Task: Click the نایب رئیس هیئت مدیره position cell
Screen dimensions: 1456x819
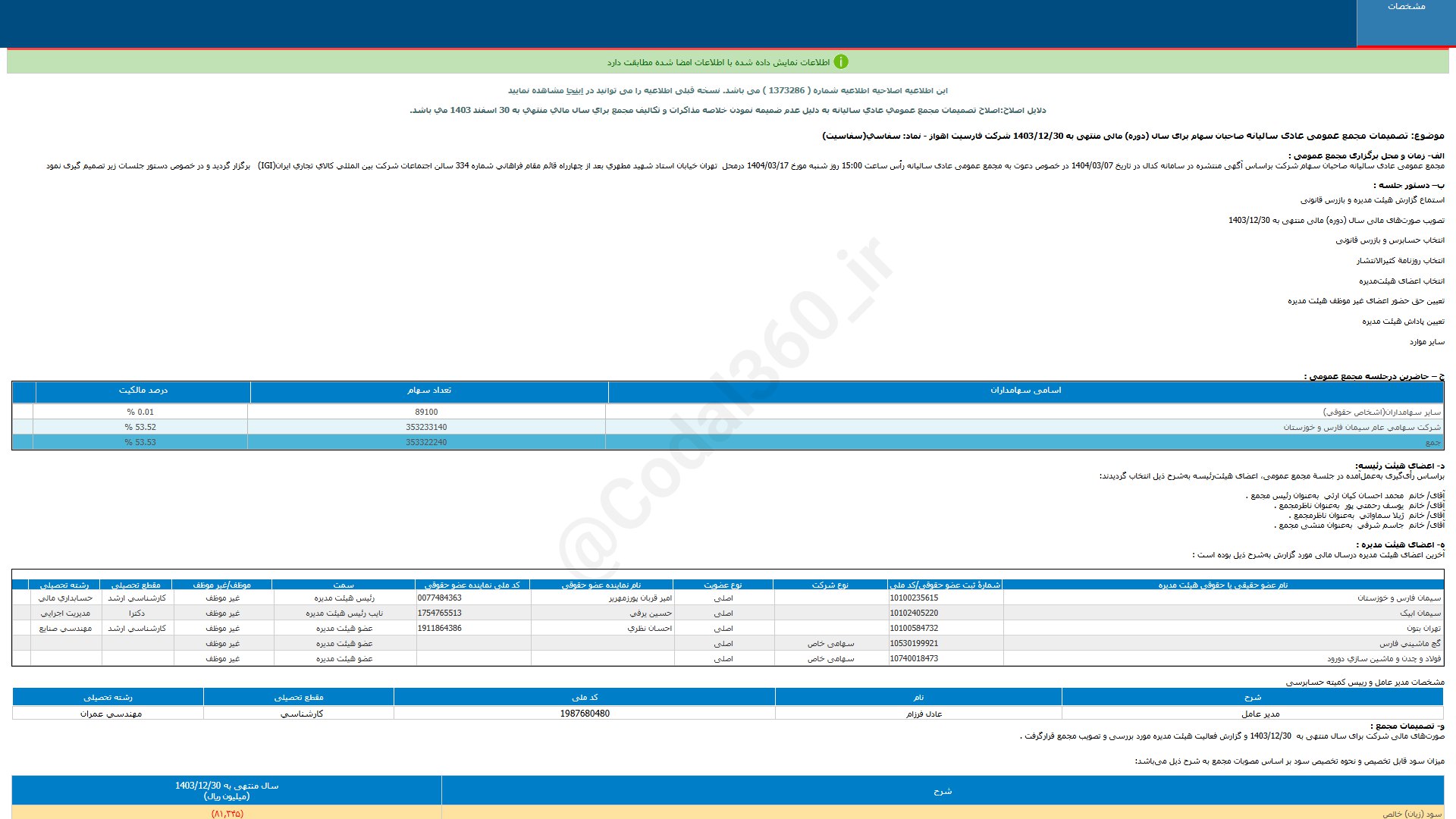Action: click(344, 613)
